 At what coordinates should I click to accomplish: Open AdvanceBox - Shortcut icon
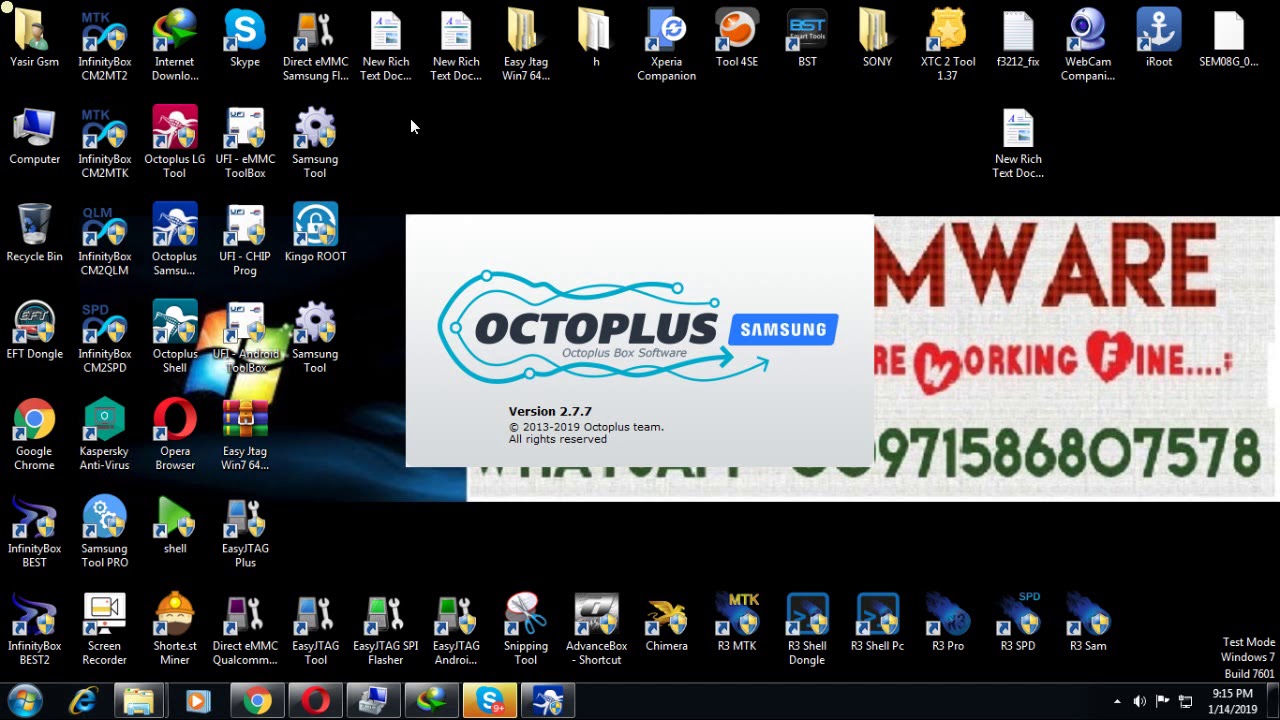596,631
